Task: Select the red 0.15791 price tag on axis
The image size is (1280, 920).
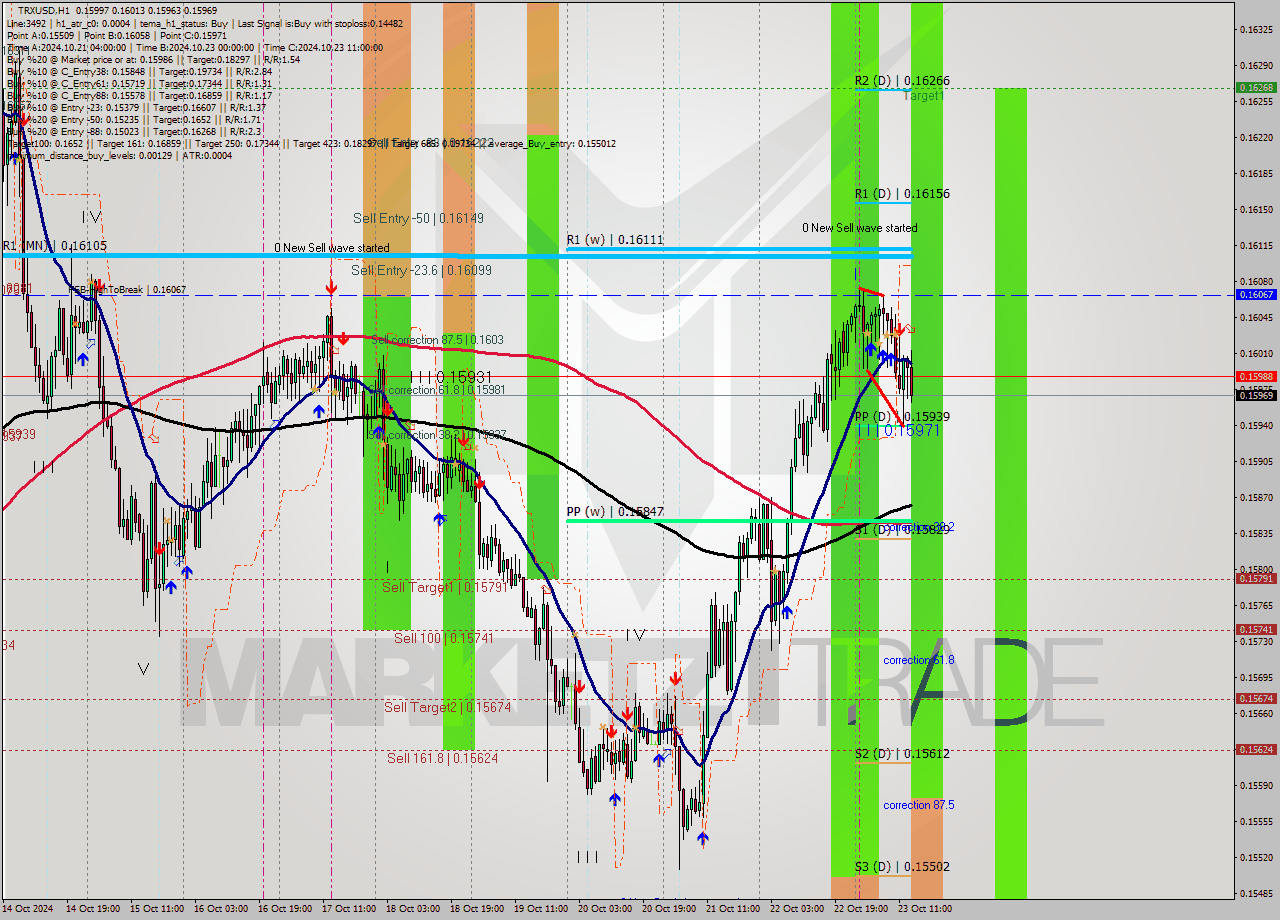Action: coord(1256,579)
